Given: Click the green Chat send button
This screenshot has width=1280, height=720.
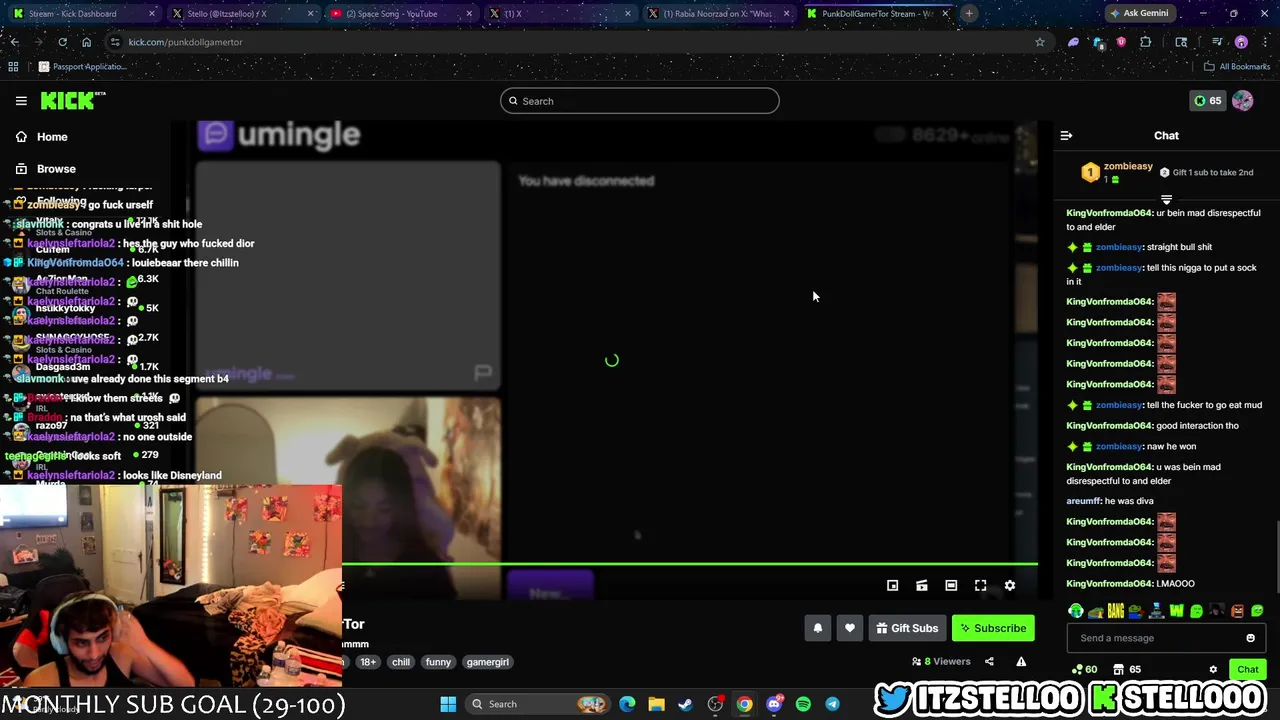Looking at the screenshot, I should point(1247,670).
